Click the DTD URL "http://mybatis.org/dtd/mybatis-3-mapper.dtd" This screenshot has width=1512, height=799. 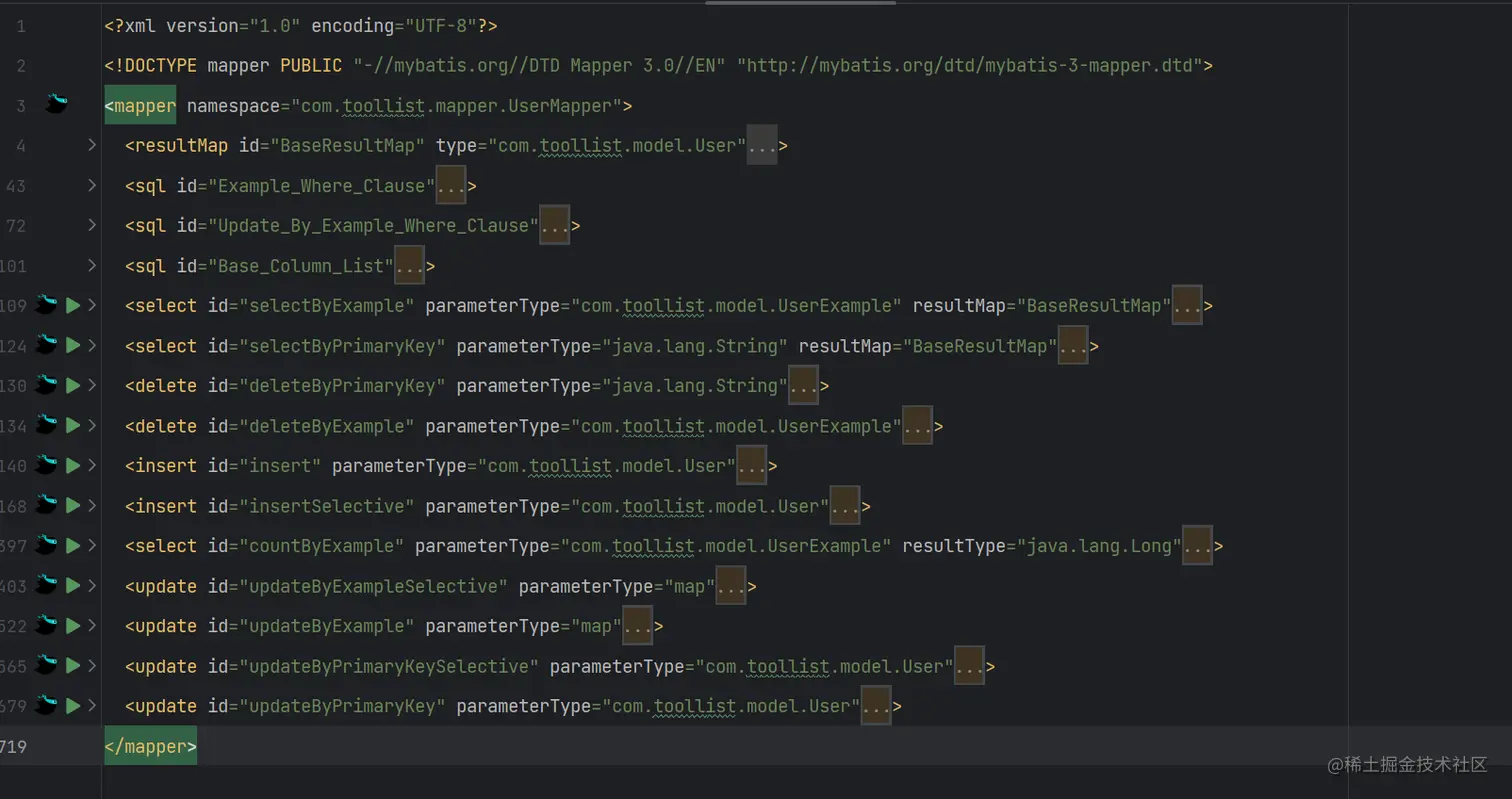point(970,66)
